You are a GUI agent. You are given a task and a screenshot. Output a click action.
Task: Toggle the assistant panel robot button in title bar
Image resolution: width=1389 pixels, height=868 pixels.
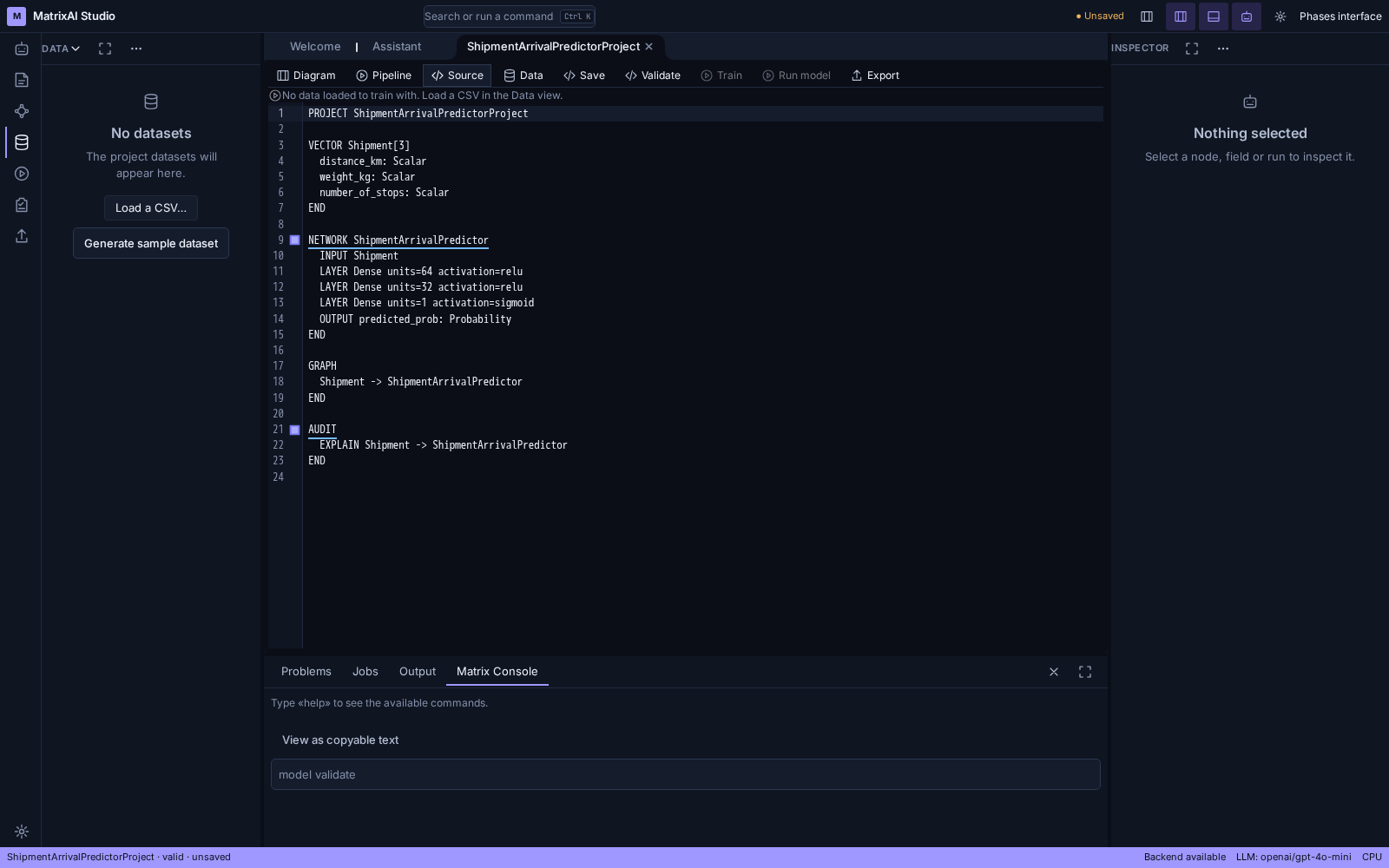1247,16
